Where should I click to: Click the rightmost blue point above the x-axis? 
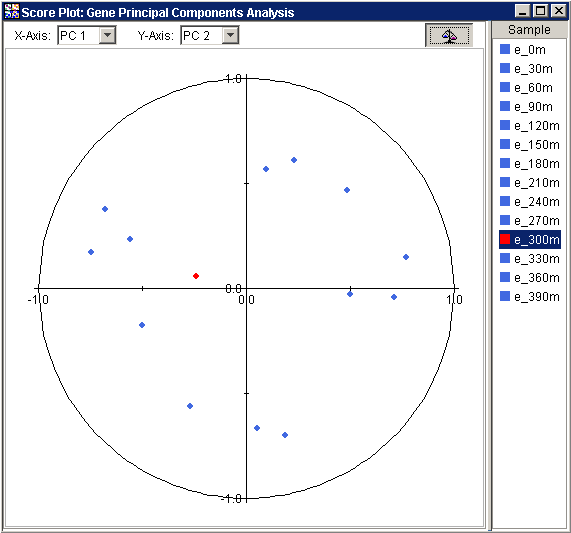pyautogui.click(x=406, y=257)
